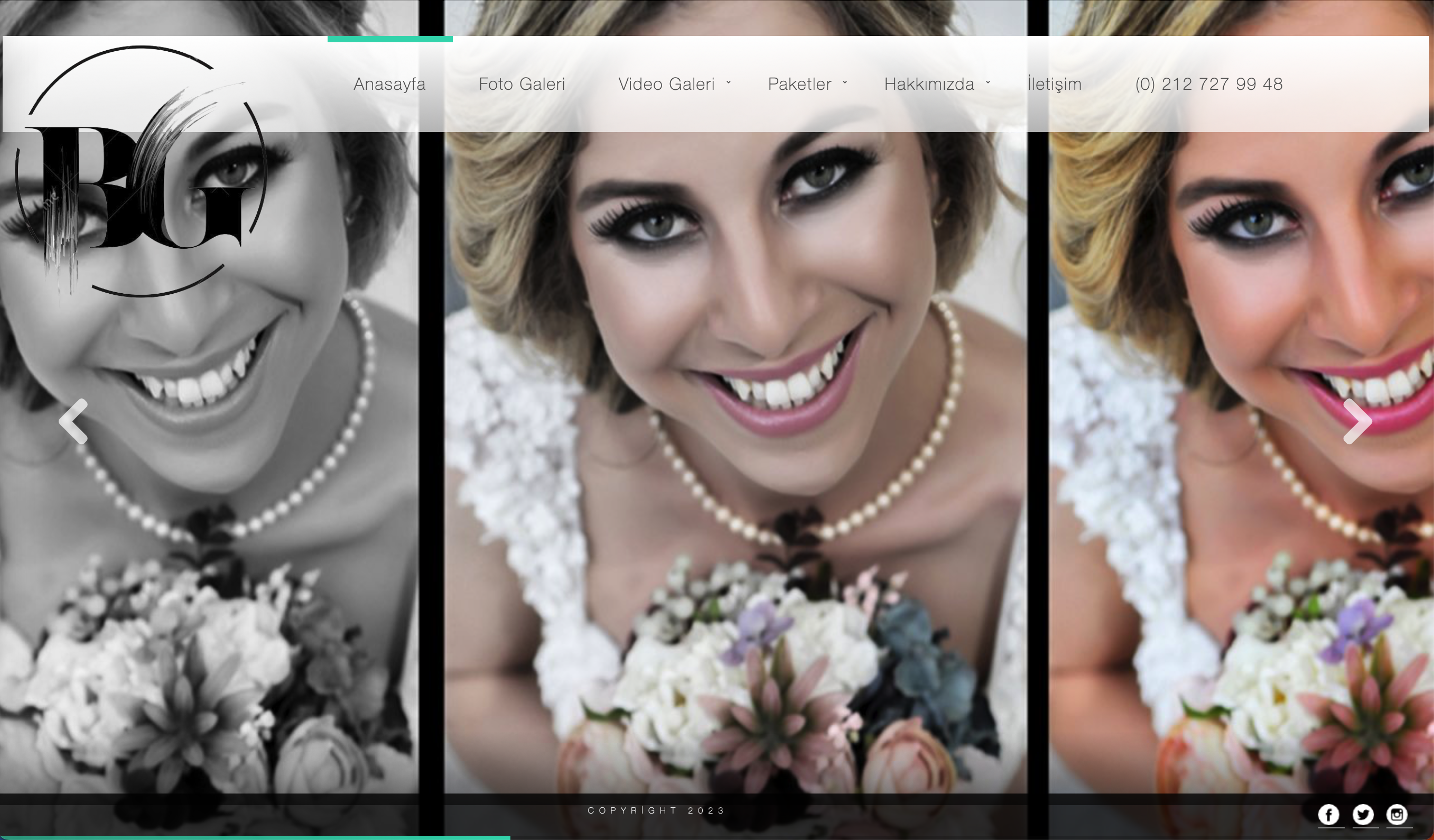Image resolution: width=1434 pixels, height=840 pixels.
Task: Navigate to the İletişim page
Action: click(x=1054, y=84)
